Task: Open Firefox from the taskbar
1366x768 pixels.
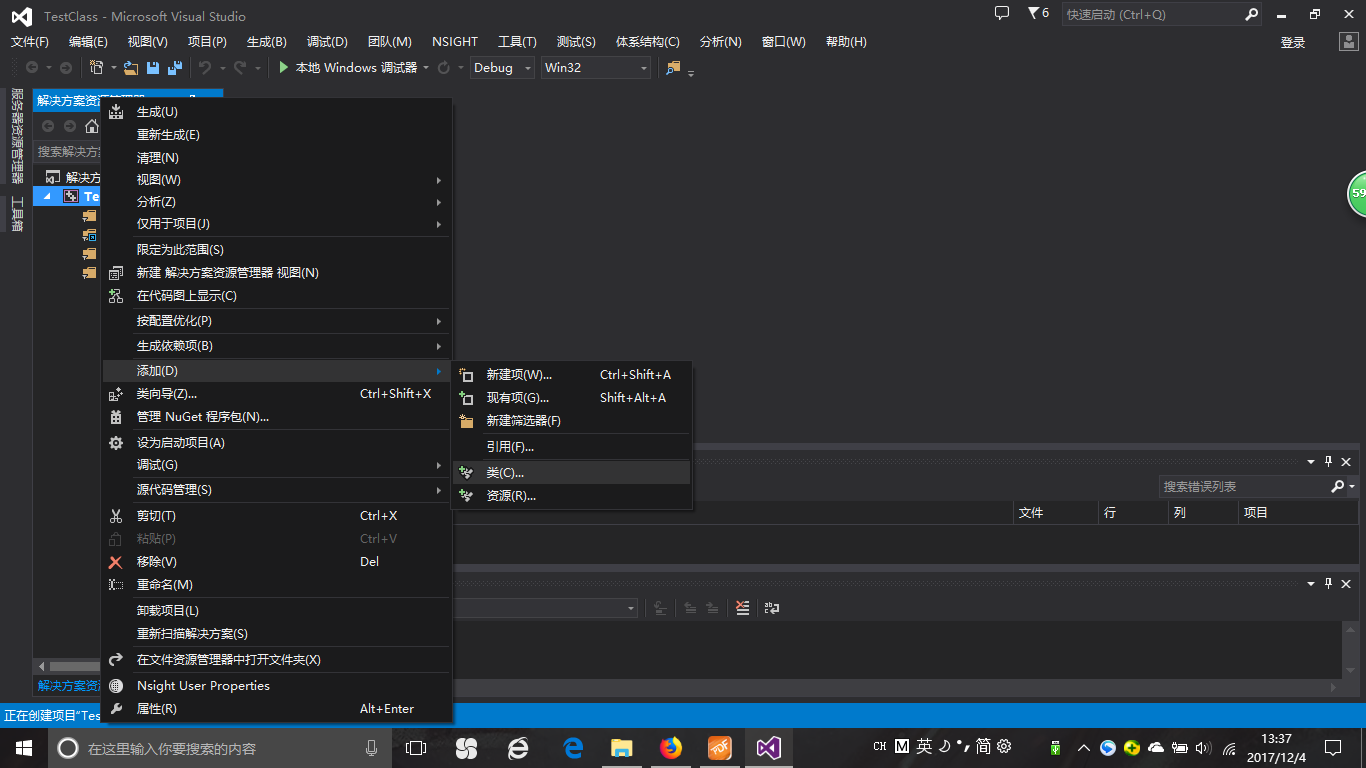Action: click(x=670, y=747)
